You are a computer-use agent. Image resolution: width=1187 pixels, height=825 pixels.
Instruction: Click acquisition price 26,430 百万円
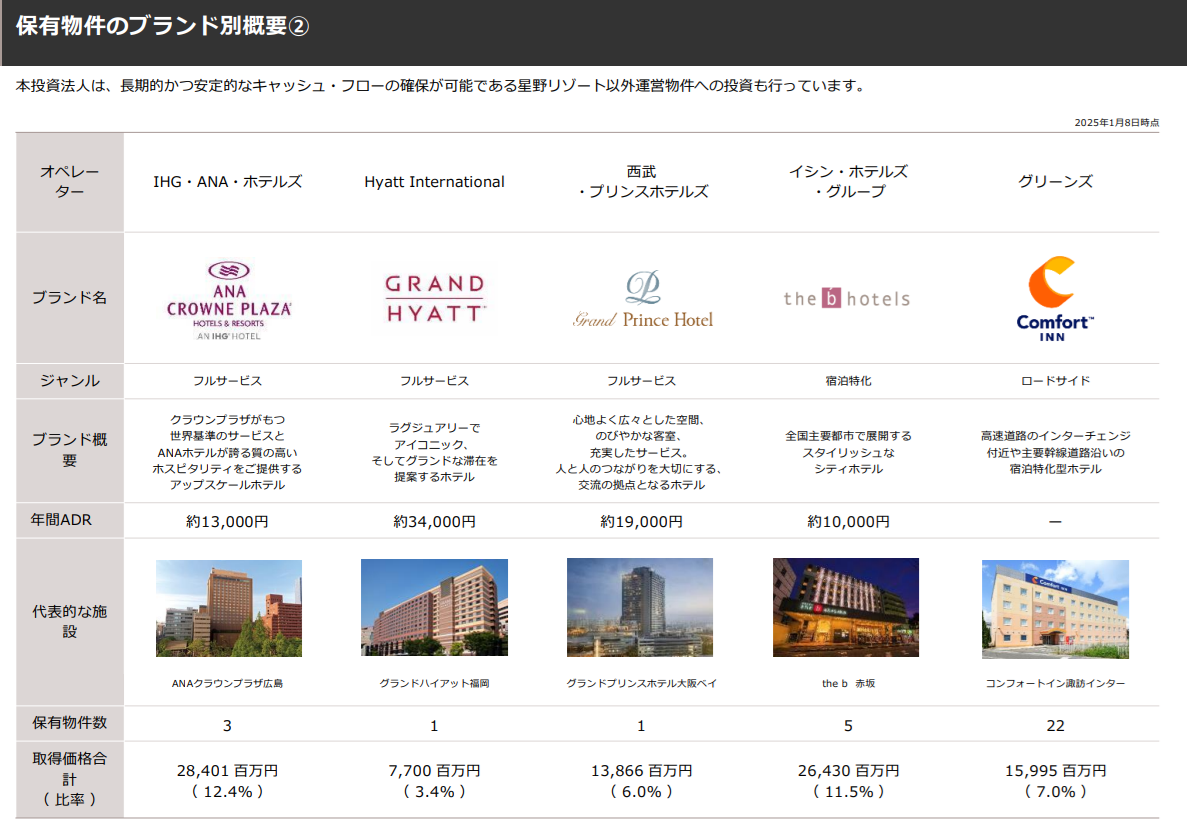coord(849,771)
